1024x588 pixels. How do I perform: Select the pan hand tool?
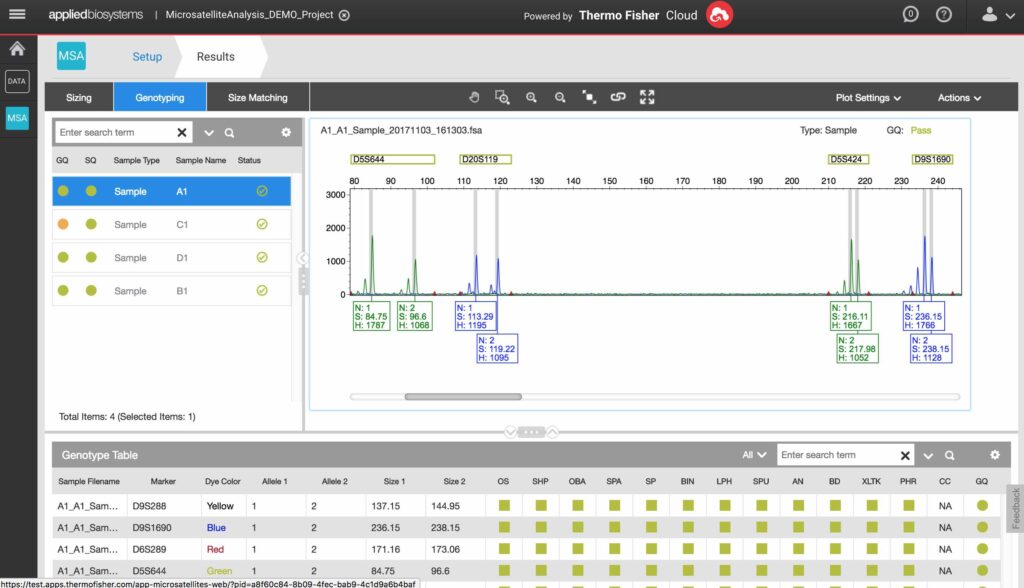click(475, 98)
